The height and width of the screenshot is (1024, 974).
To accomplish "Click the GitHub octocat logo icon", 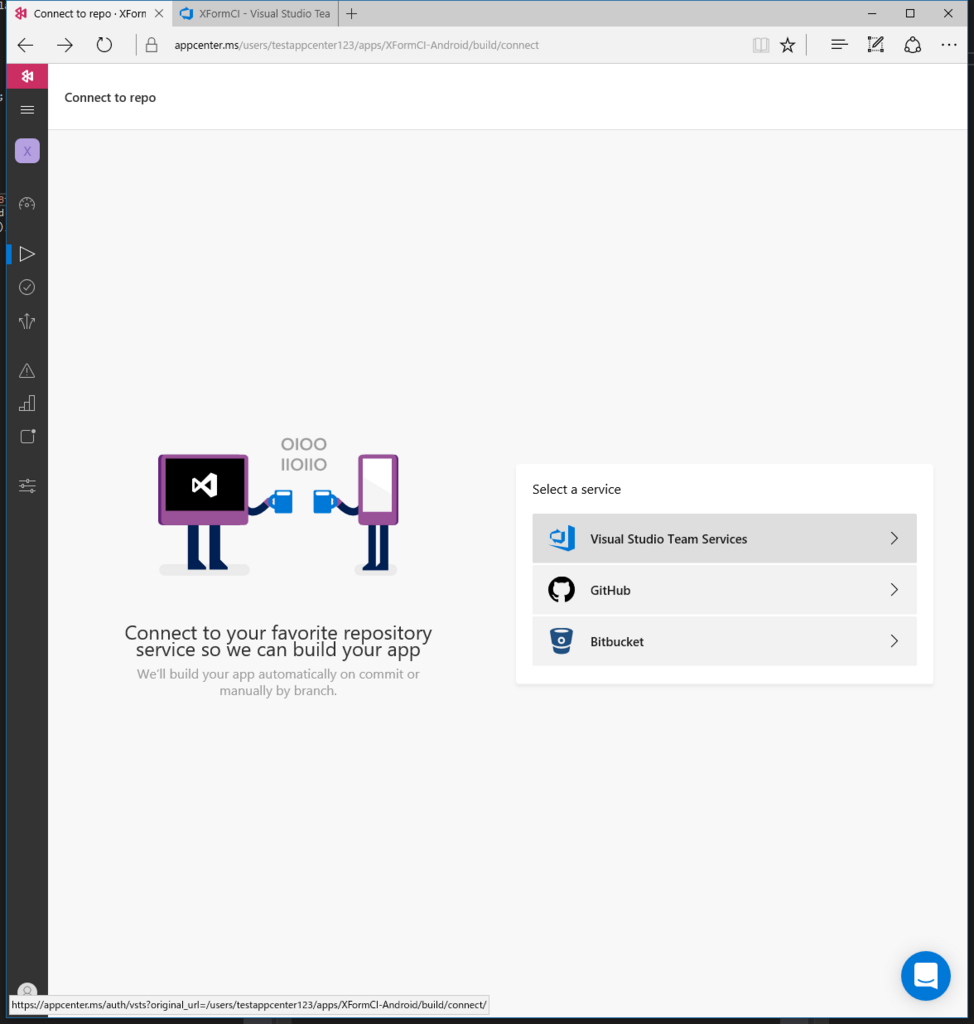I will coord(561,590).
